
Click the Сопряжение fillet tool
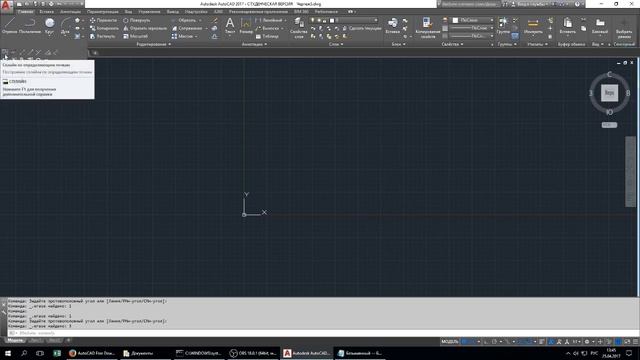[187, 28]
